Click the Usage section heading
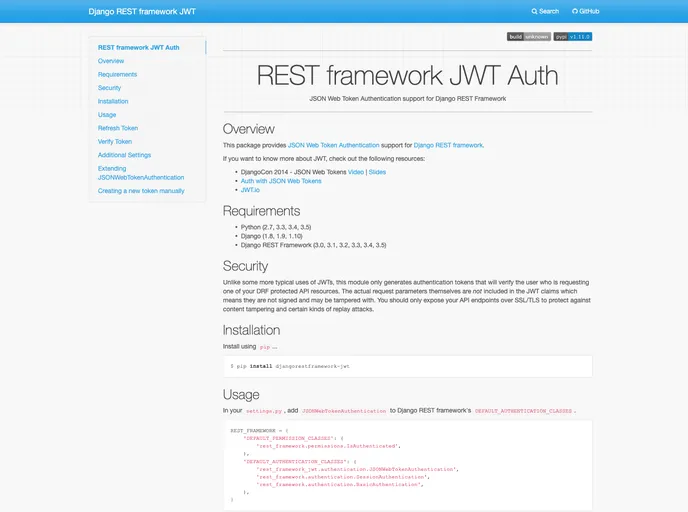This screenshot has width=688, height=512. tap(241, 394)
